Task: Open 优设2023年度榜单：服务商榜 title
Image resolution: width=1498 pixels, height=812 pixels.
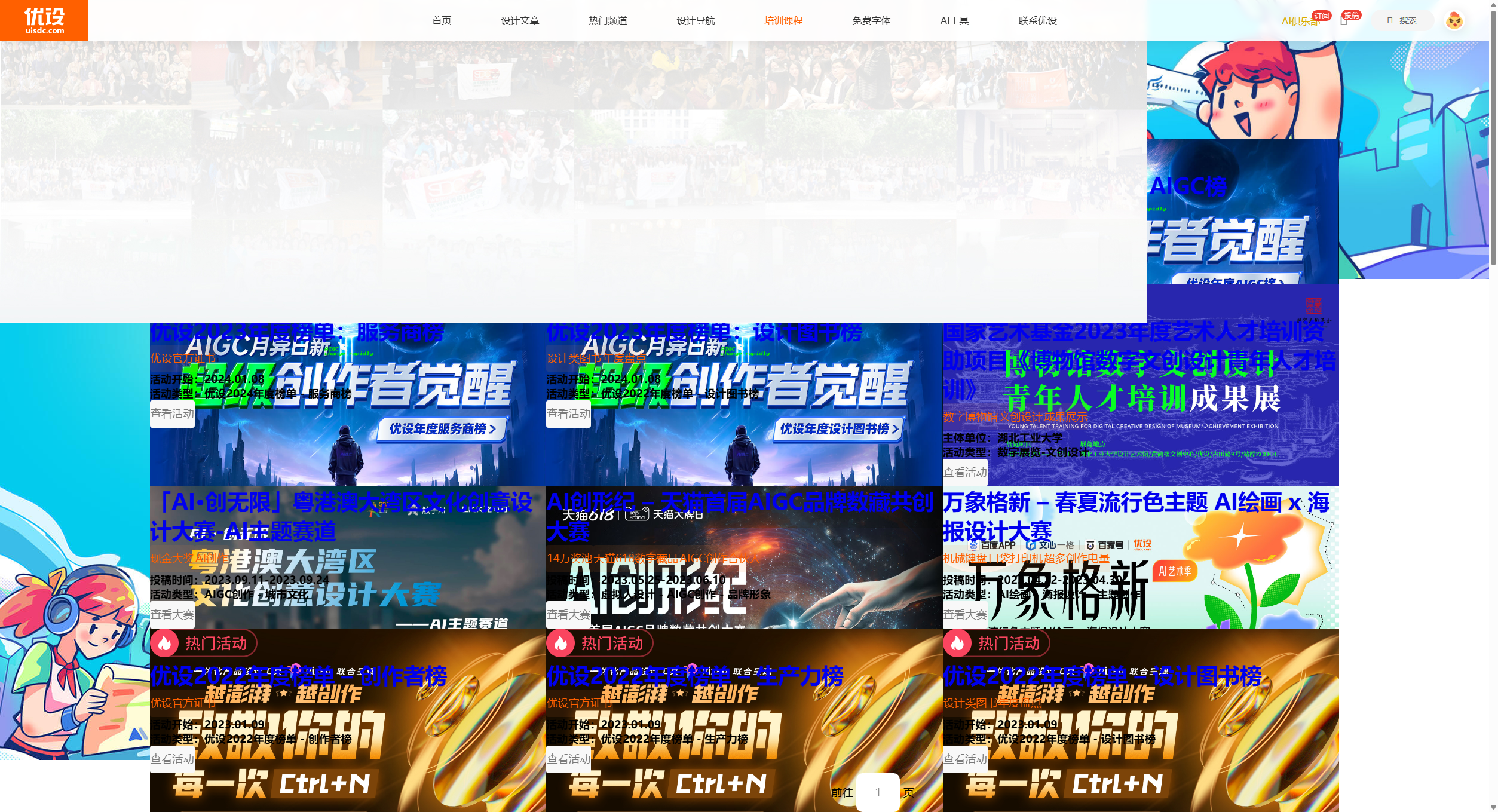Action: [x=297, y=332]
